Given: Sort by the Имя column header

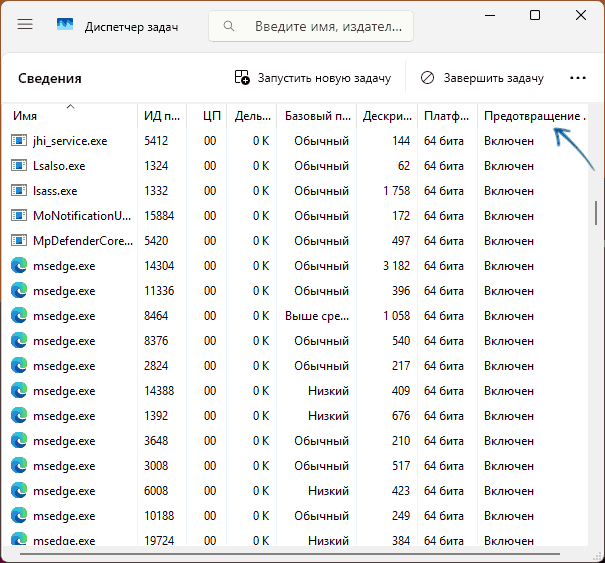Looking at the screenshot, I should tap(25, 116).
